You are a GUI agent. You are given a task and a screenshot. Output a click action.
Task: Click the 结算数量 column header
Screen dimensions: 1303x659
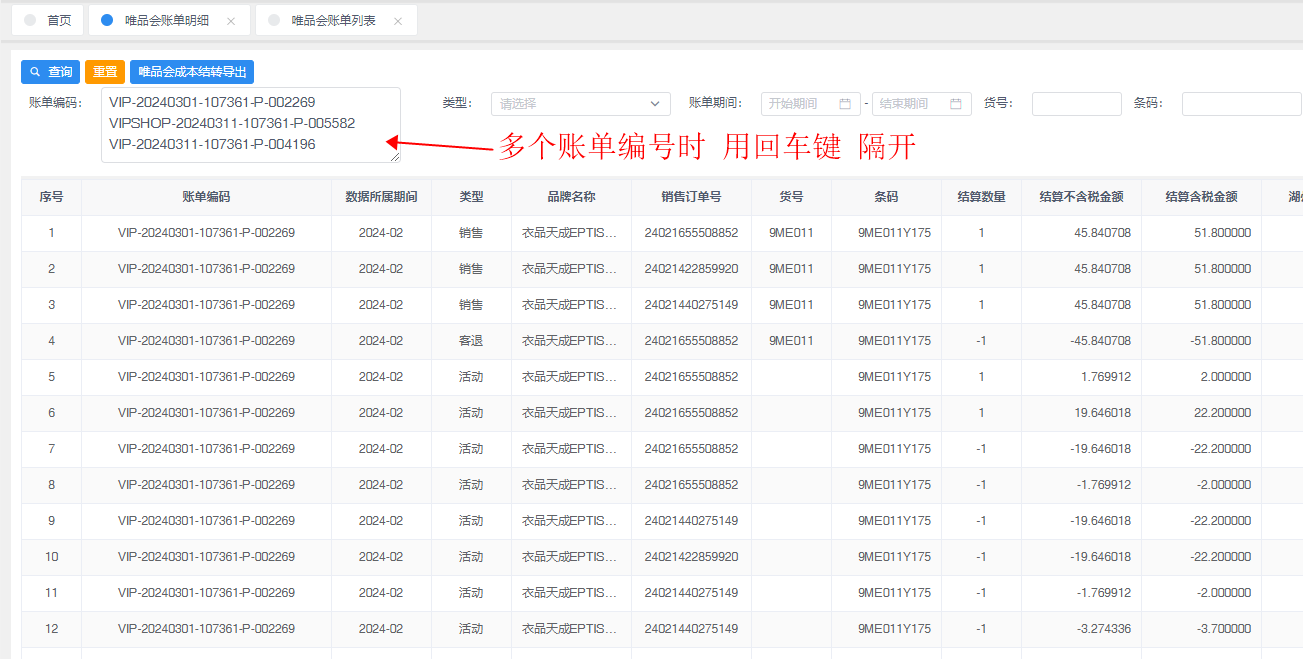click(980, 197)
